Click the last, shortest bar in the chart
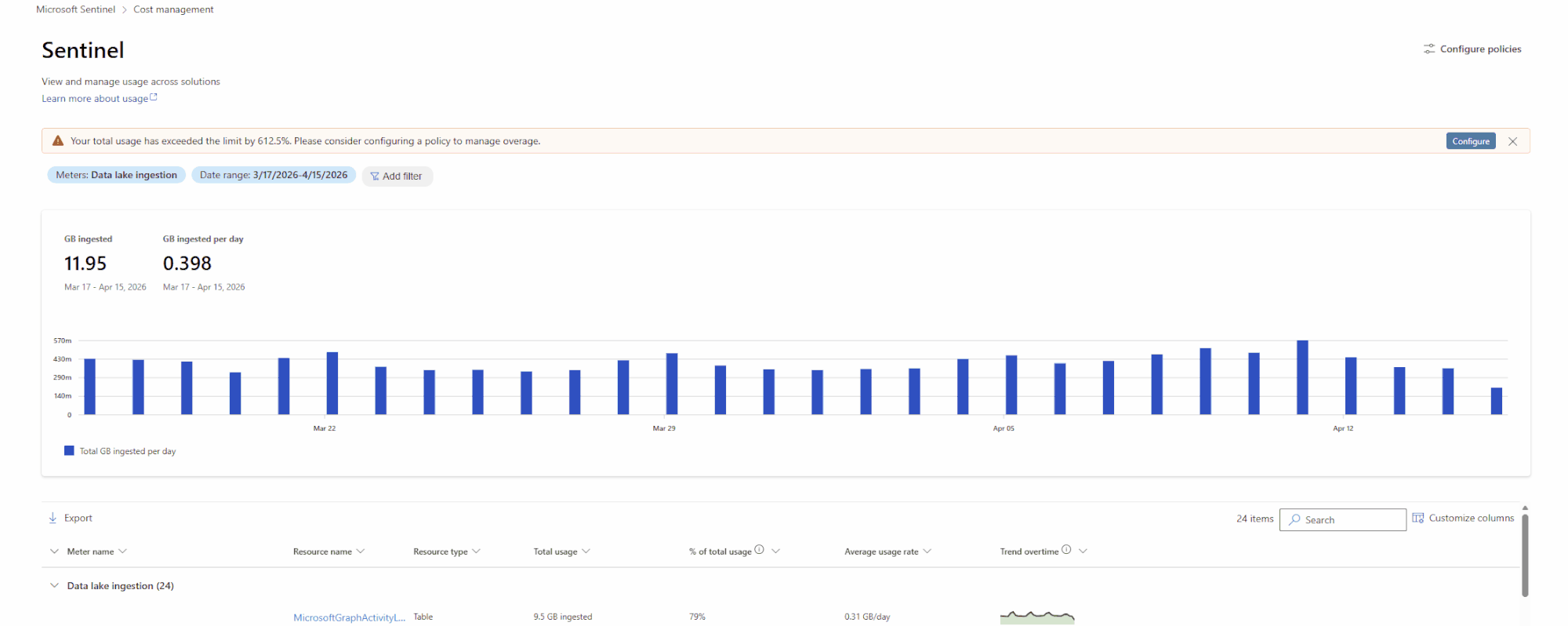This screenshot has width=1568, height=626. click(1497, 401)
